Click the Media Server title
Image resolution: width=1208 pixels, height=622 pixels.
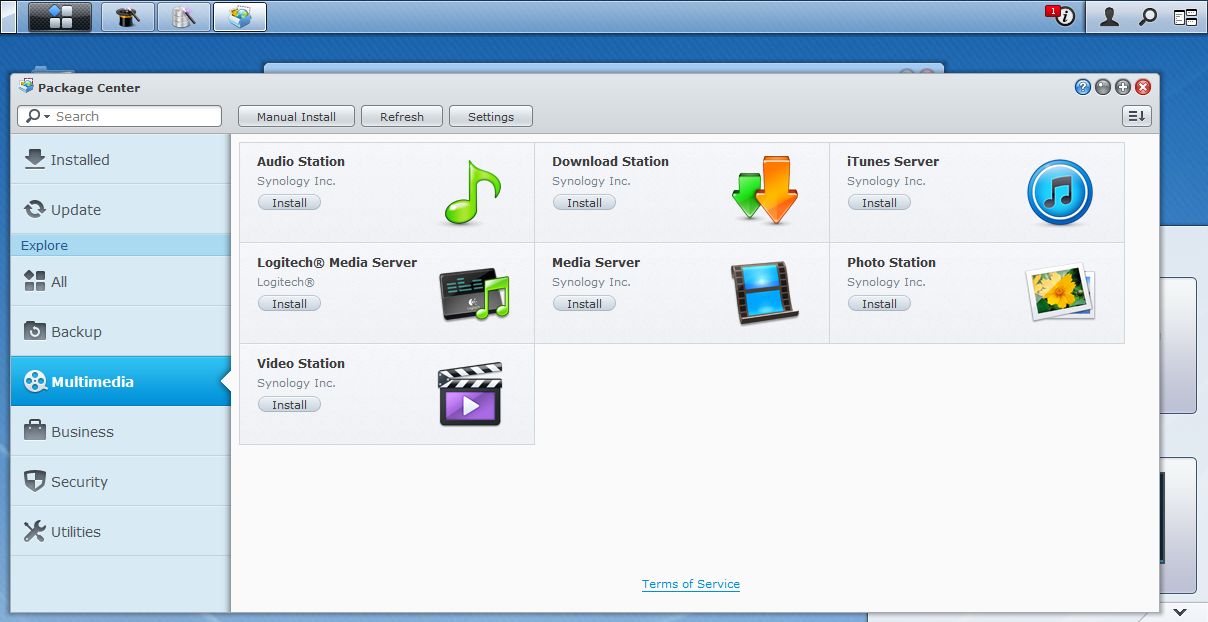(x=596, y=262)
